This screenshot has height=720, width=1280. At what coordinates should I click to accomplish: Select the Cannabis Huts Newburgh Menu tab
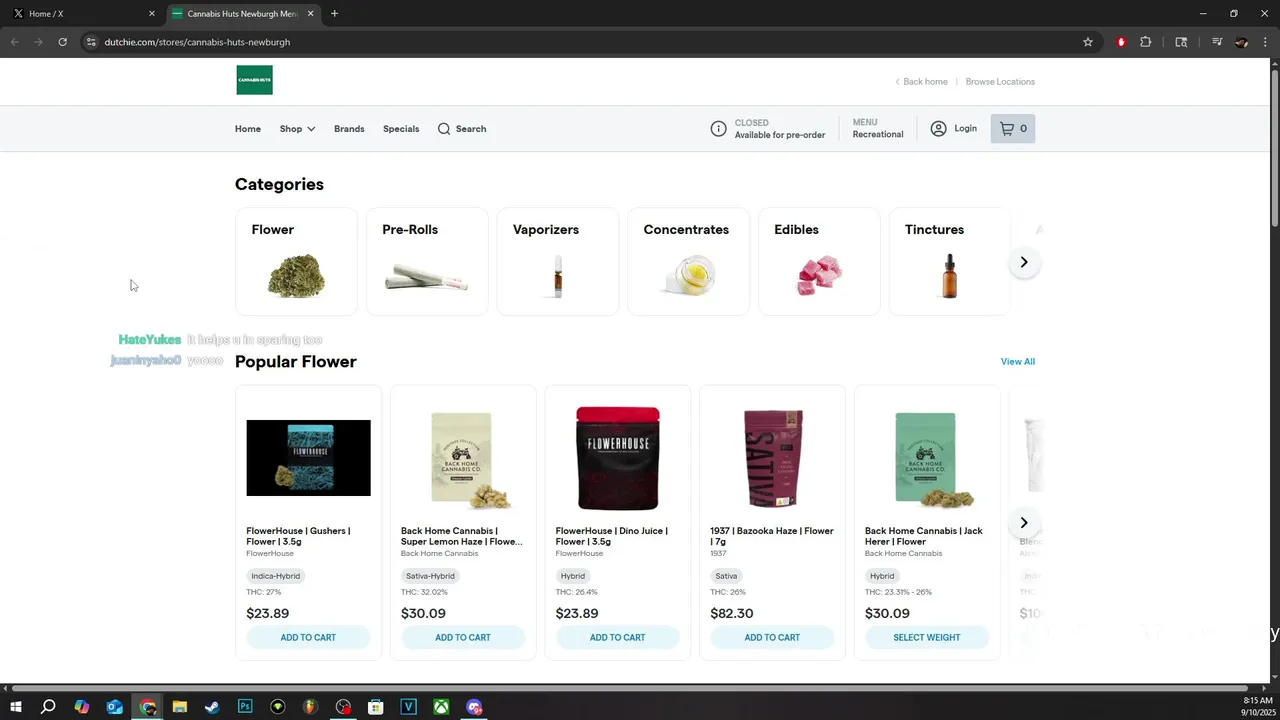pyautogui.click(x=241, y=13)
